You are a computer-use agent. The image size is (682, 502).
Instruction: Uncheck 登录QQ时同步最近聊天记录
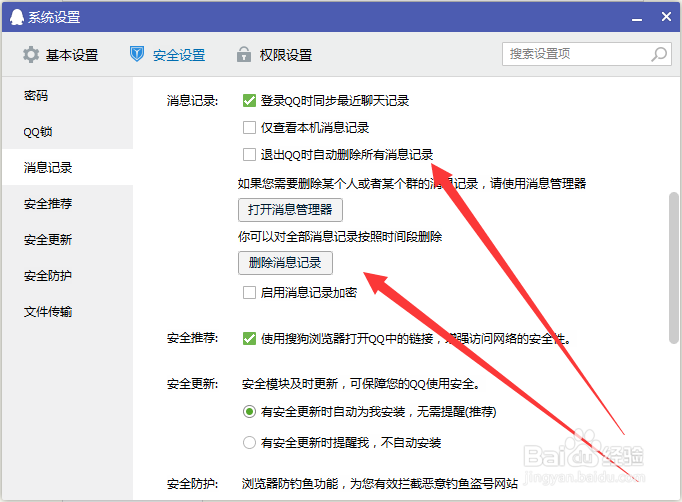click(x=249, y=101)
